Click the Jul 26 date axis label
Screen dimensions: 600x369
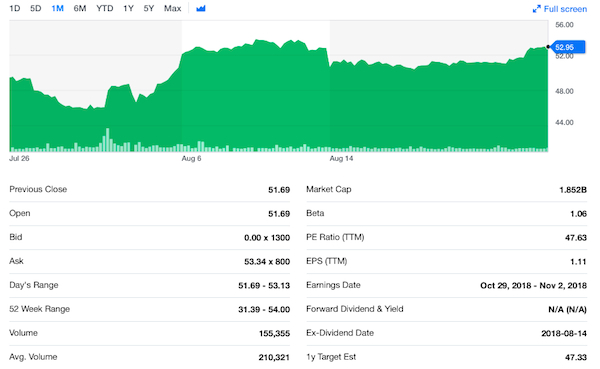pyautogui.click(x=19, y=158)
